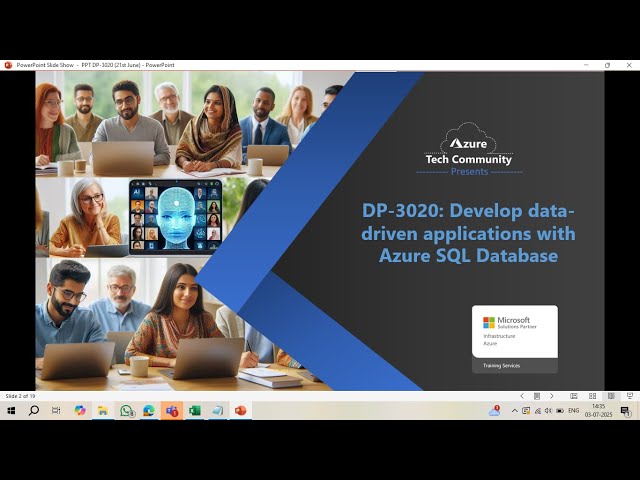Image resolution: width=640 pixels, height=480 pixels.
Task: Switch to Microsoft Teams on taskbar
Action: tap(172, 411)
